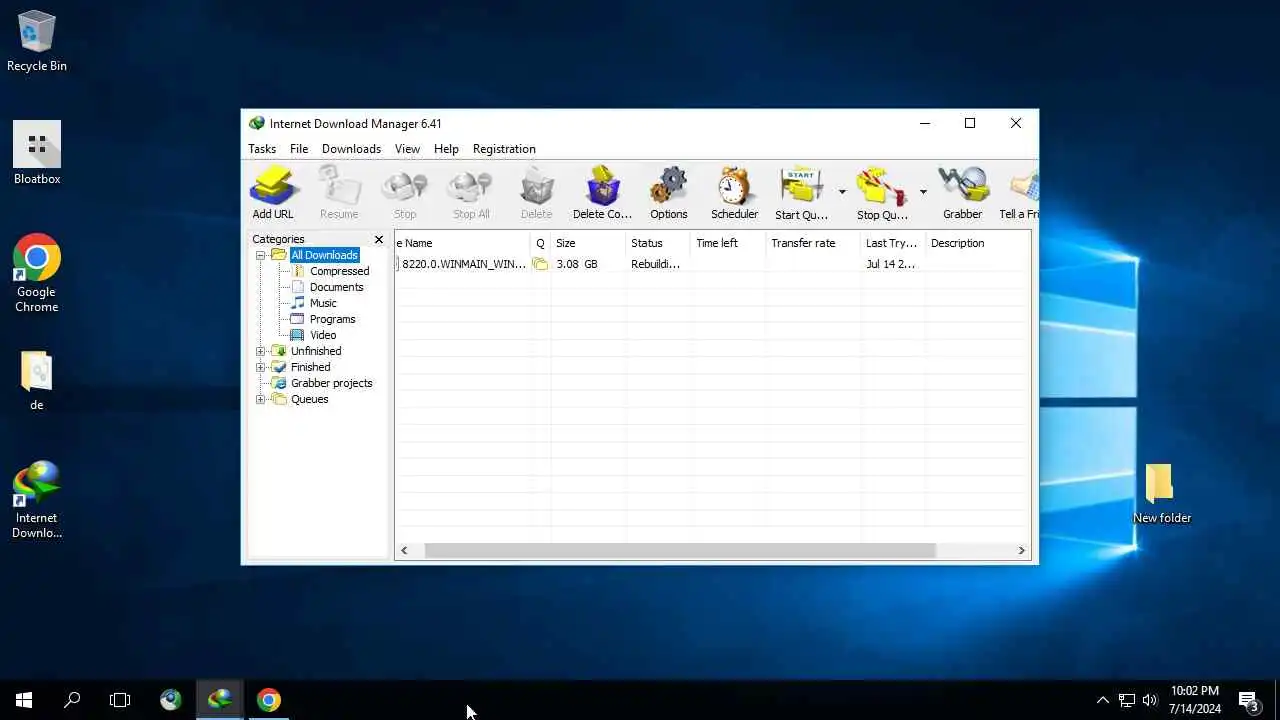This screenshot has width=1280, height=720.
Task: Click the Stop Queue toolbar icon
Action: click(882, 193)
